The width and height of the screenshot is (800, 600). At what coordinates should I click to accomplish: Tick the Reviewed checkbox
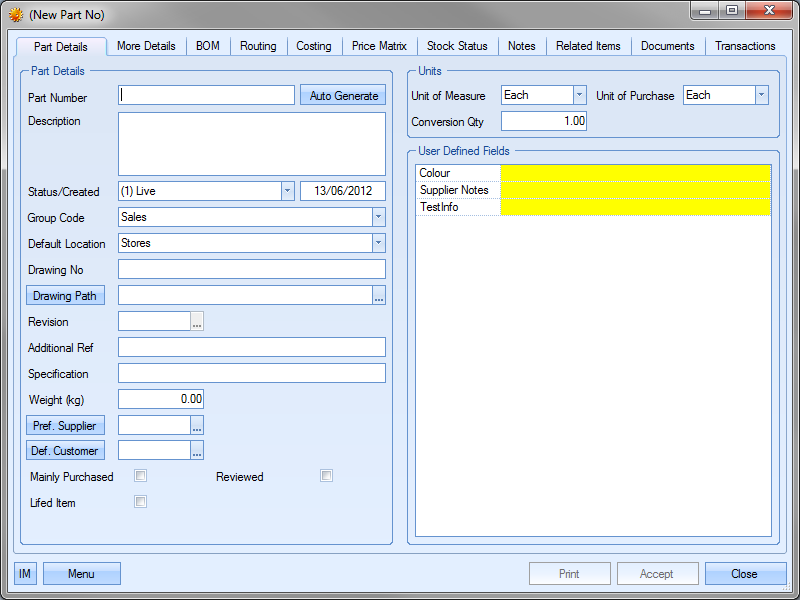[326, 476]
